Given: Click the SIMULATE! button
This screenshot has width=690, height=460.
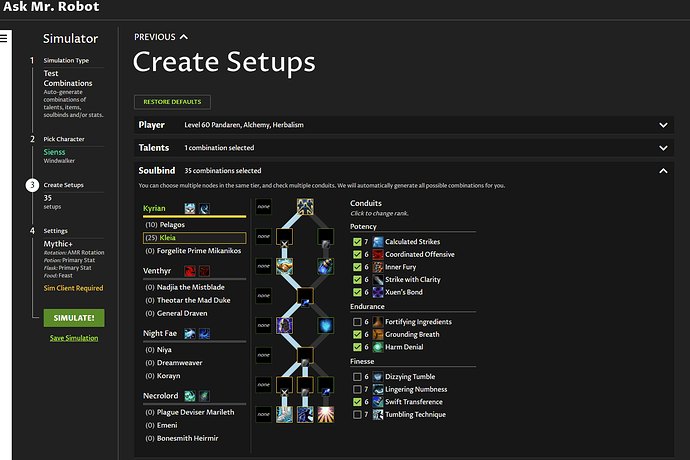Looking at the screenshot, I should 74,318.
